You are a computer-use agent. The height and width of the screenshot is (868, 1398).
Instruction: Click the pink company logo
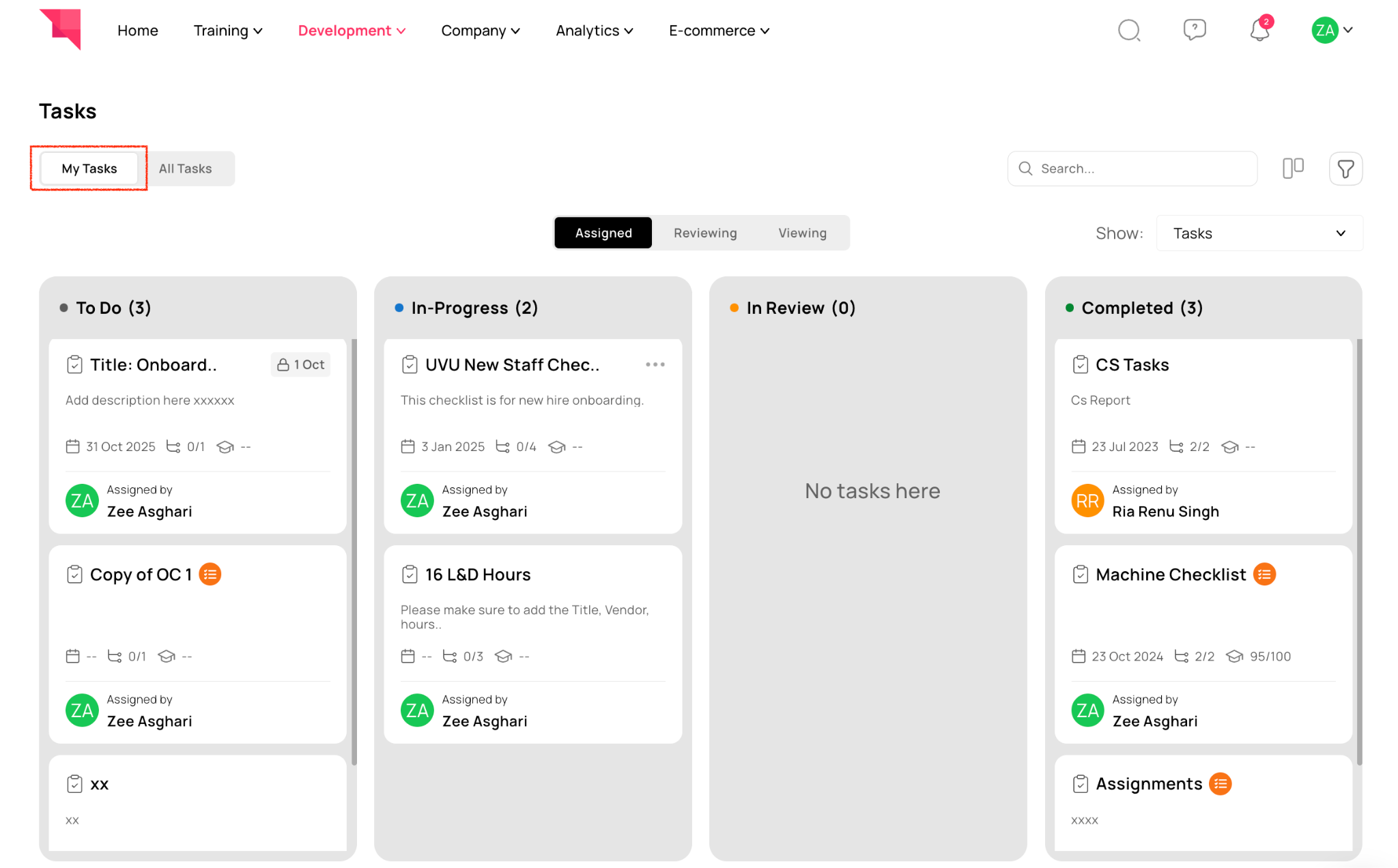click(61, 29)
